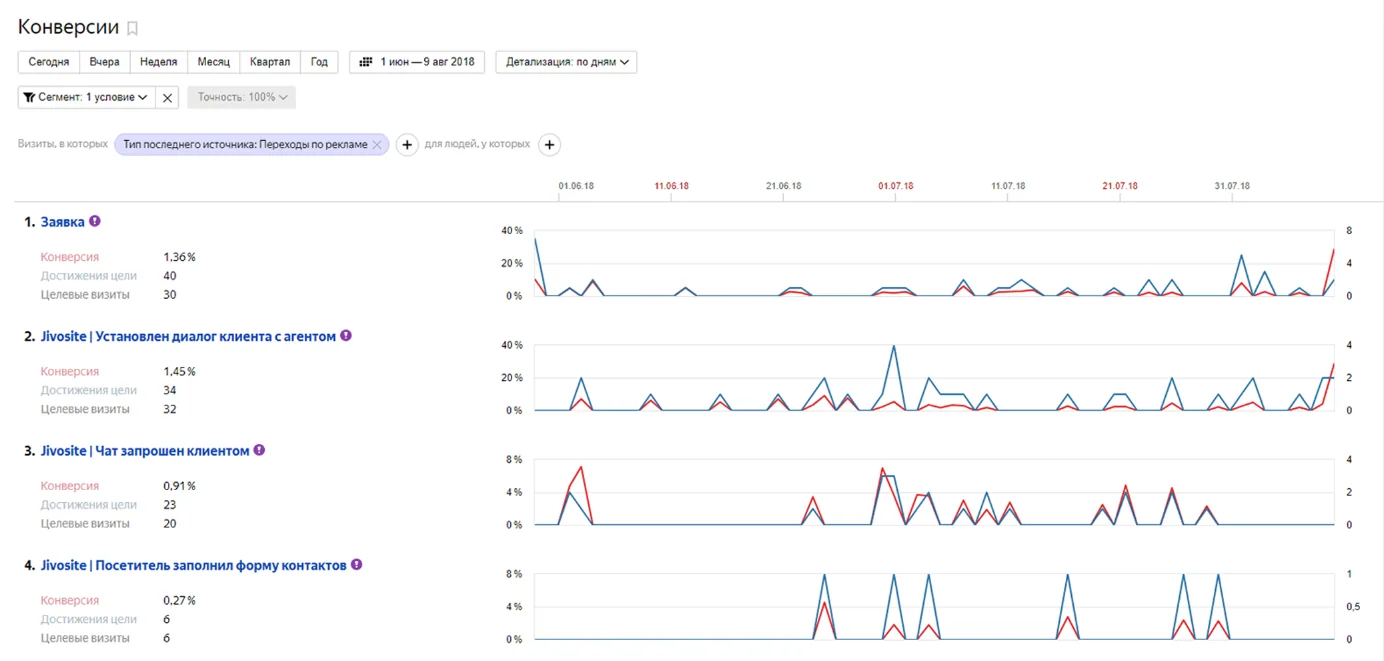Click the Целевые визиты value 32

[170, 409]
